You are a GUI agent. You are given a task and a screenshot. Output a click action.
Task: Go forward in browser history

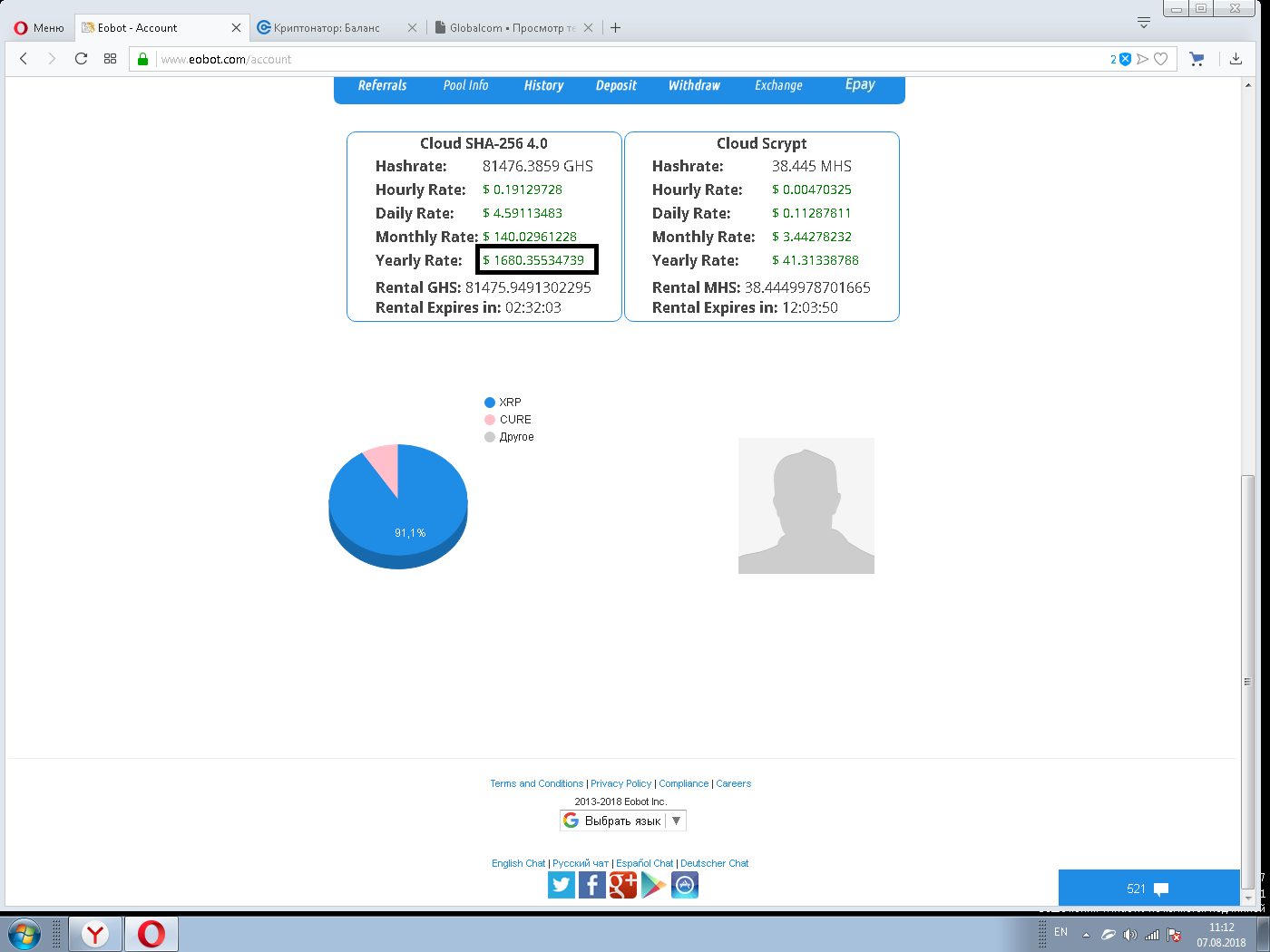click(52, 59)
